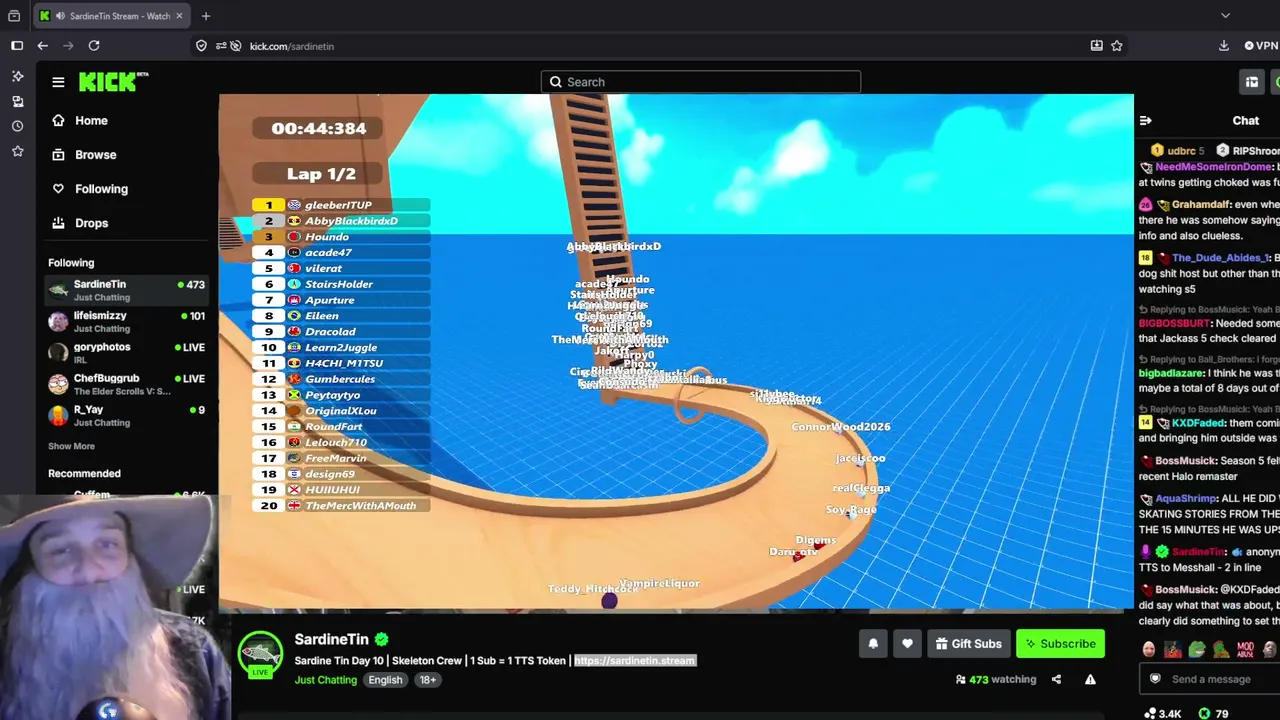Viewport: 1280px width, 720px height.
Task: Open goryphotos channel in Following list
Action: tap(127, 353)
